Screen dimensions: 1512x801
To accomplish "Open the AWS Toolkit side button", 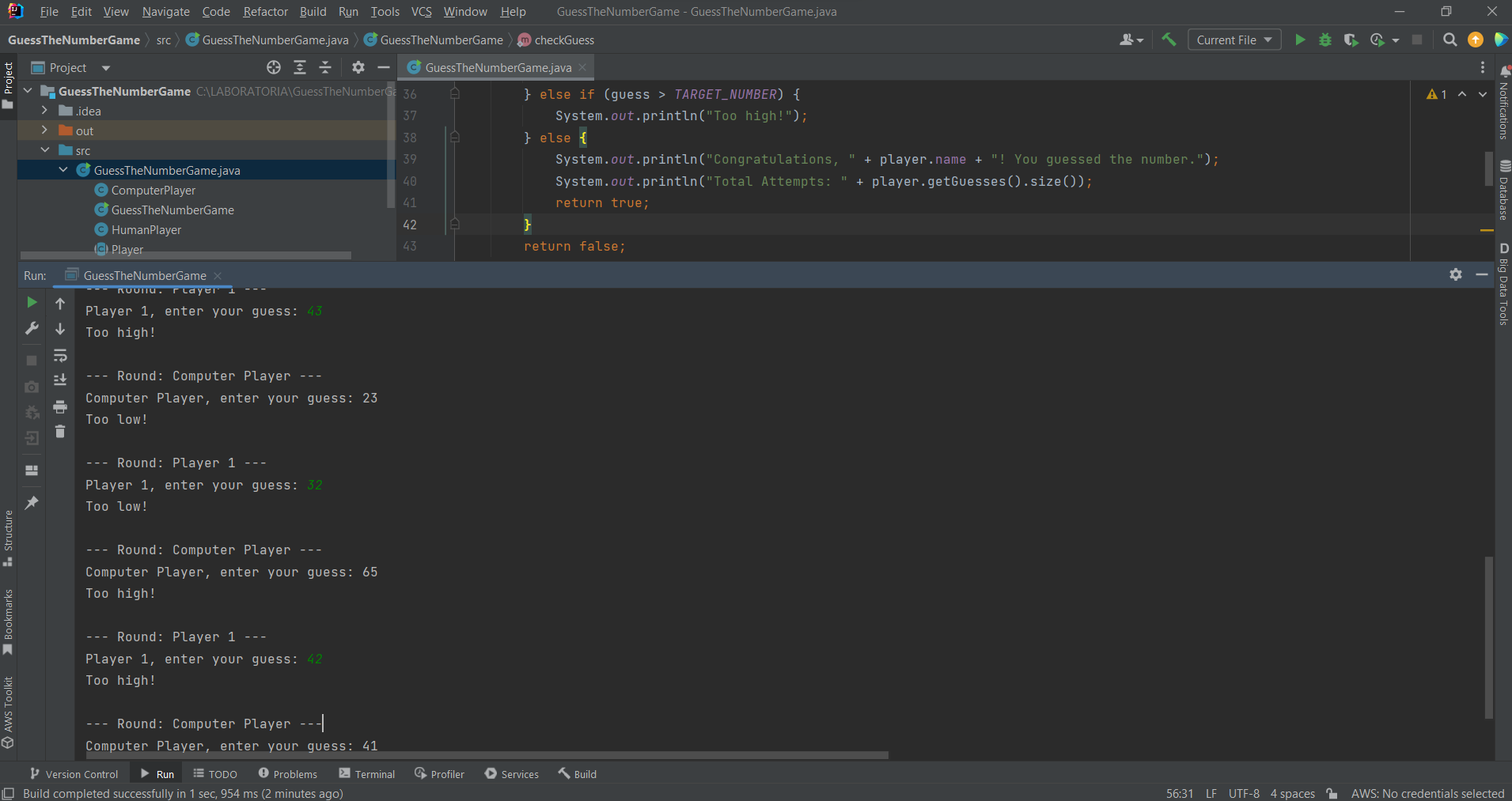I will coord(8,712).
